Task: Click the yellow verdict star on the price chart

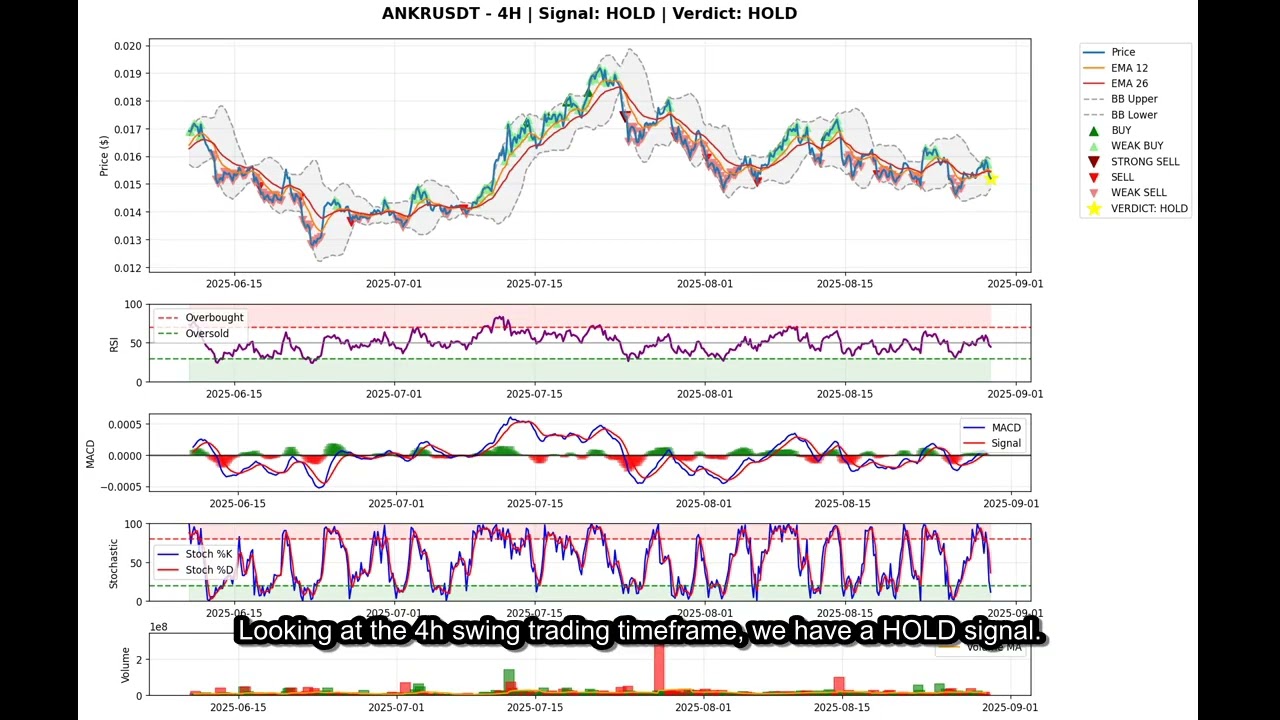Action: 991,178
